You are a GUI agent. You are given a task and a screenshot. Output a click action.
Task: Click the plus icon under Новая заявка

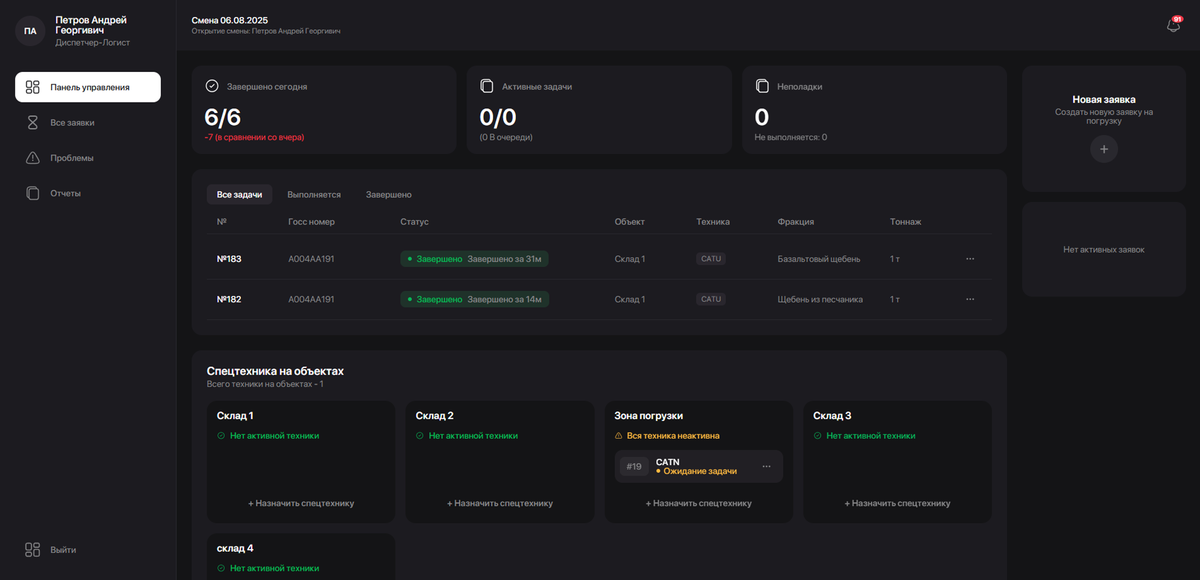pyautogui.click(x=1104, y=149)
